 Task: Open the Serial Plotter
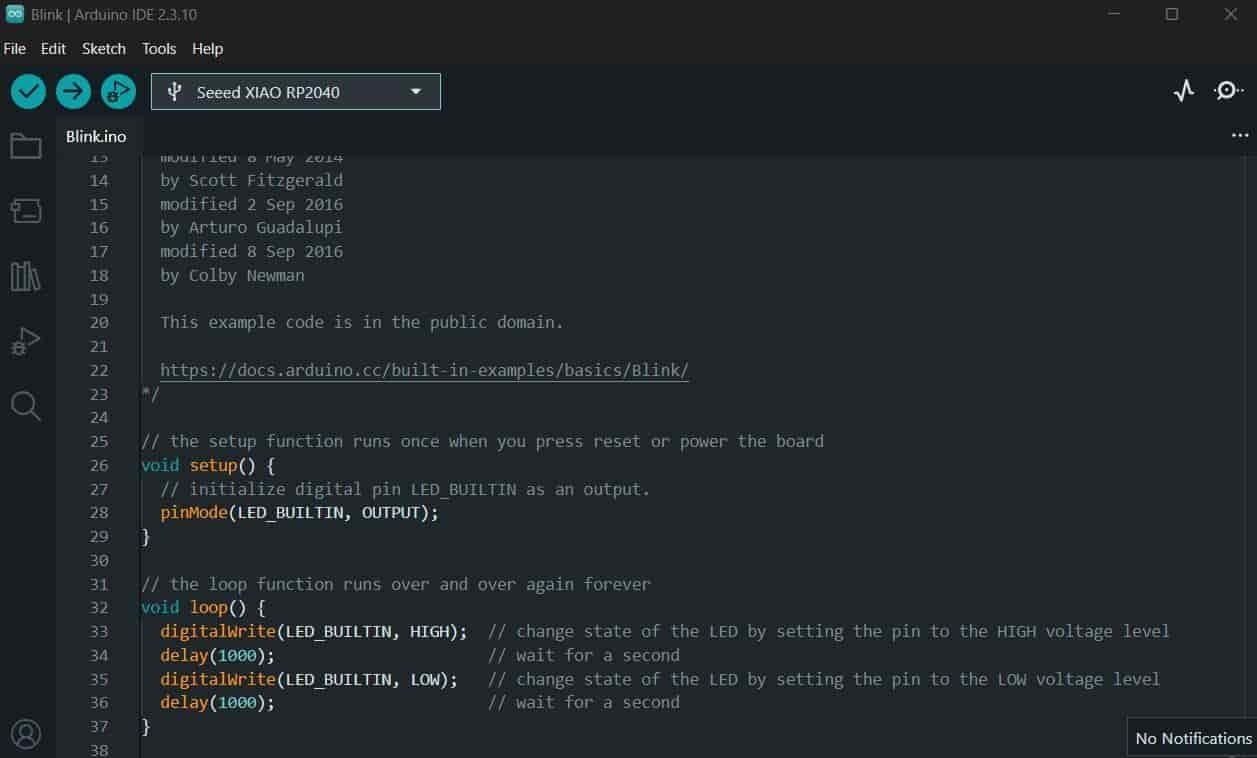tap(1184, 92)
